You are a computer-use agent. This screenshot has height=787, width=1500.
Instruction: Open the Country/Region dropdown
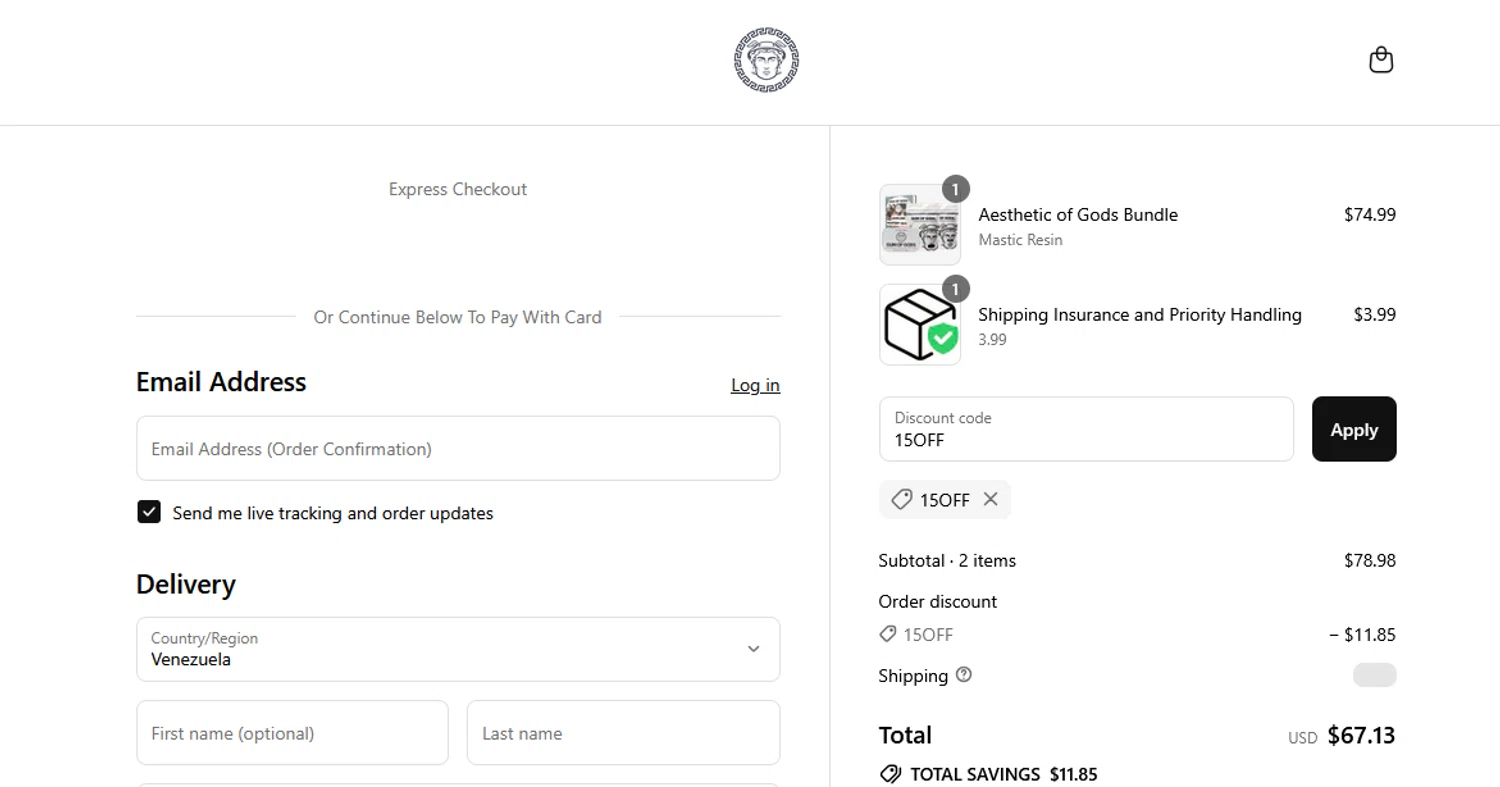(458, 649)
